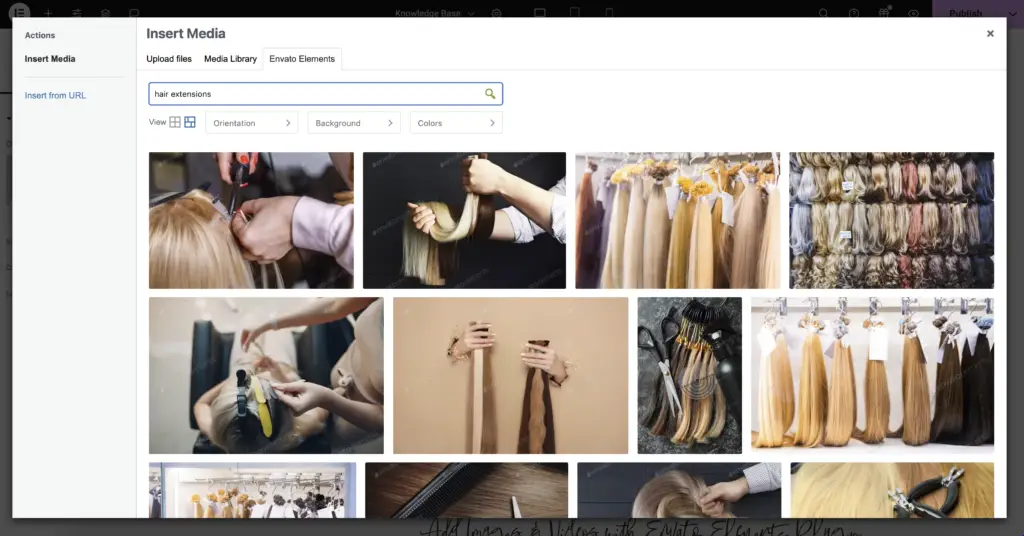1024x536 pixels.
Task: Expand the Colors filter dropdown
Action: (456, 123)
